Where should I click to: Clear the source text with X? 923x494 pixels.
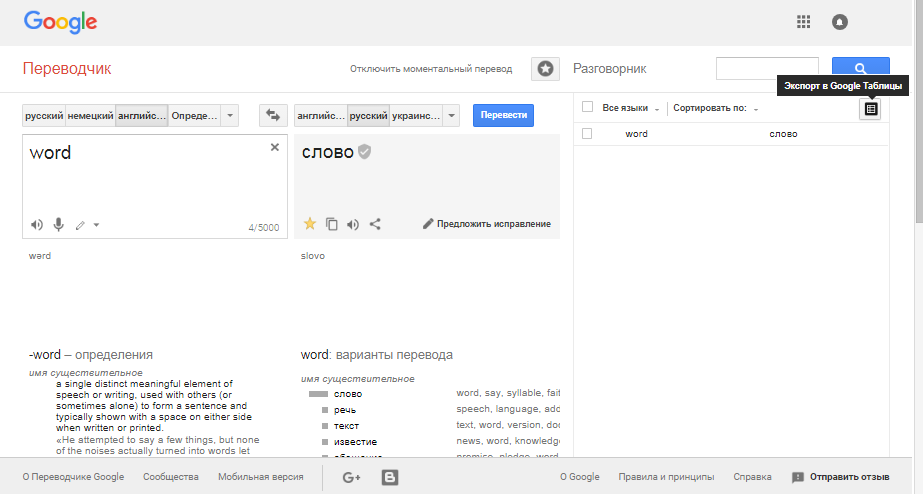(x=275, y=147)
